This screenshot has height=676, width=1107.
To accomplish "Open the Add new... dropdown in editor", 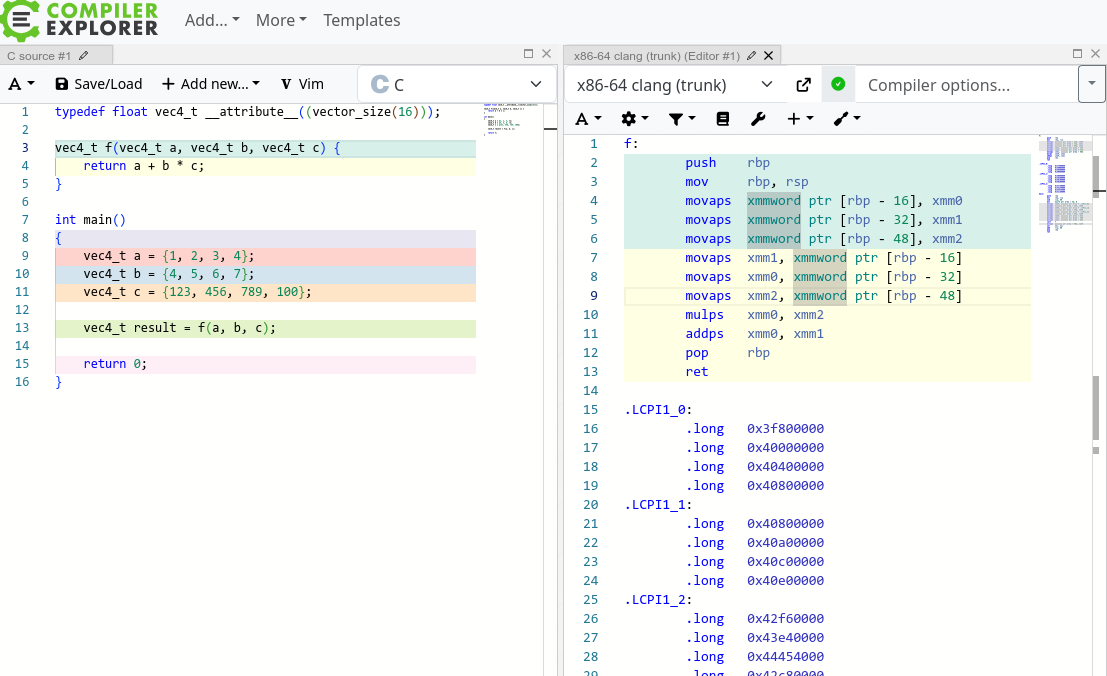I will (211, 84).
